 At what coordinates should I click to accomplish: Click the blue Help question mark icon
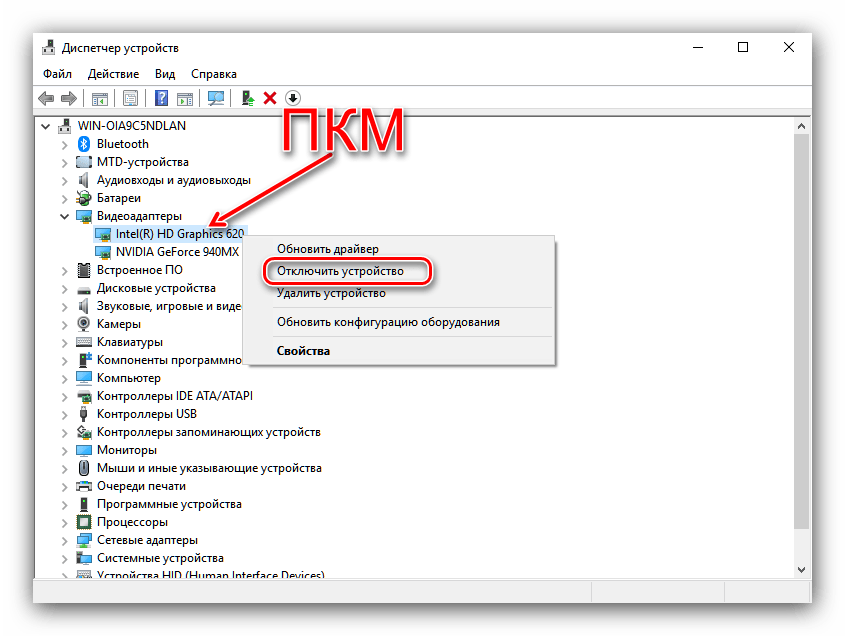click(161, 98)
